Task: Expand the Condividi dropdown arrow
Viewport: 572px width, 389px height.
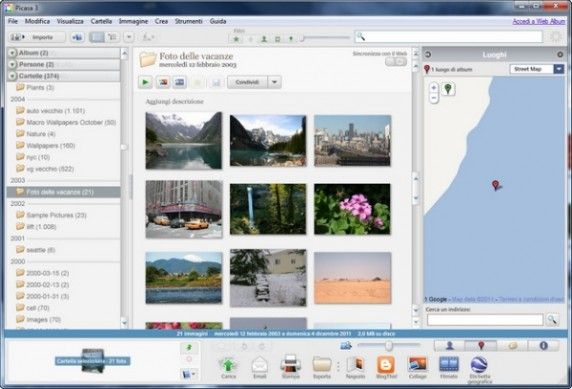Action: 274,82
